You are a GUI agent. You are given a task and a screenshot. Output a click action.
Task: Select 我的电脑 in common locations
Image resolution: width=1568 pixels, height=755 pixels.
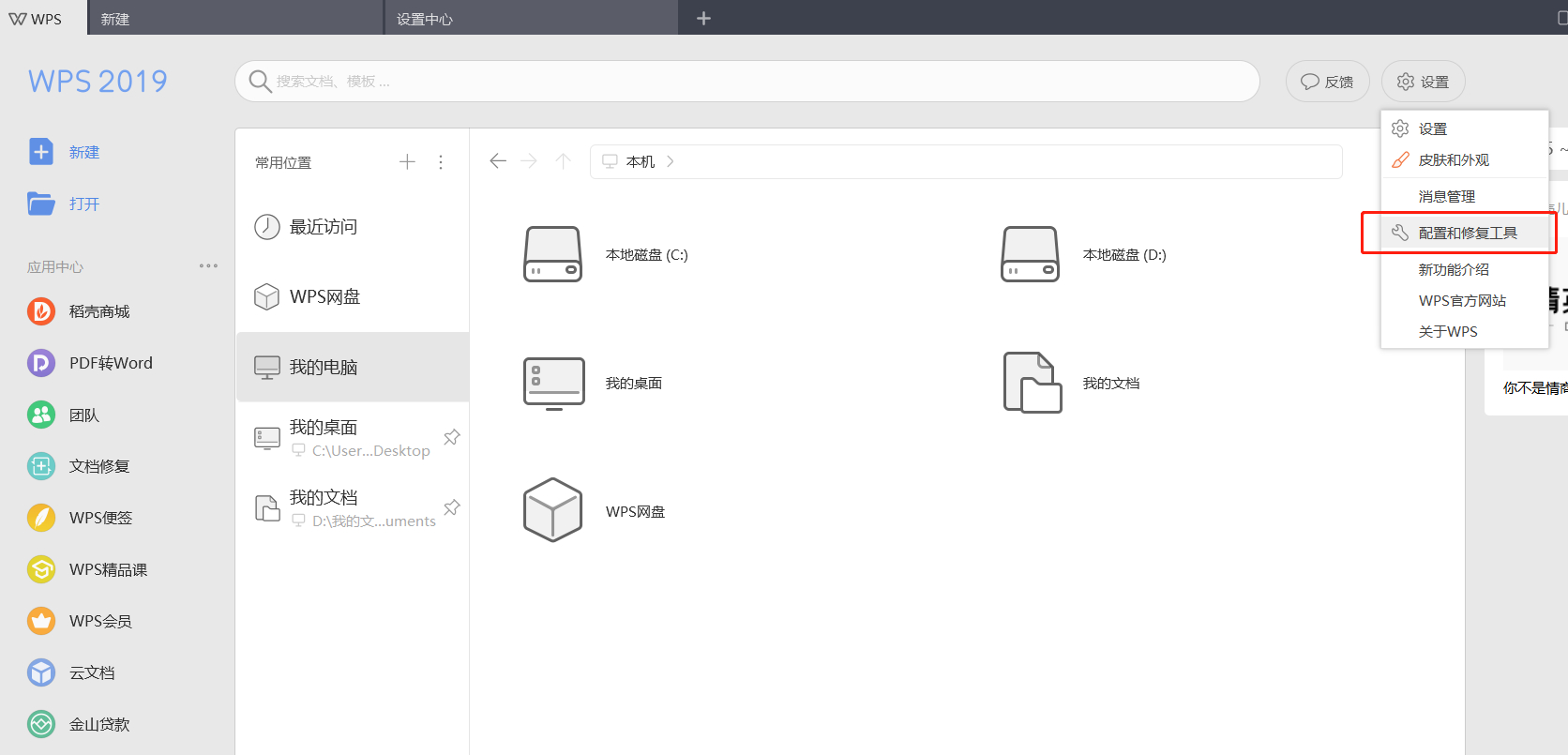tap(353, 367)
